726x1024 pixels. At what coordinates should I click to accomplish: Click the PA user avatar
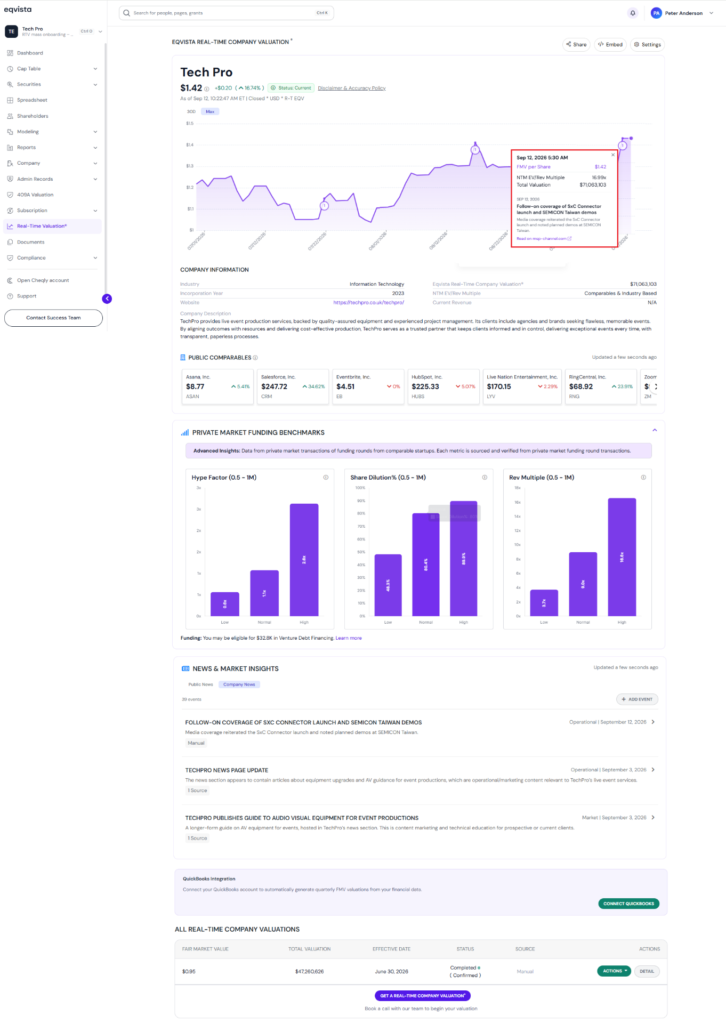[x=656, y=13]
